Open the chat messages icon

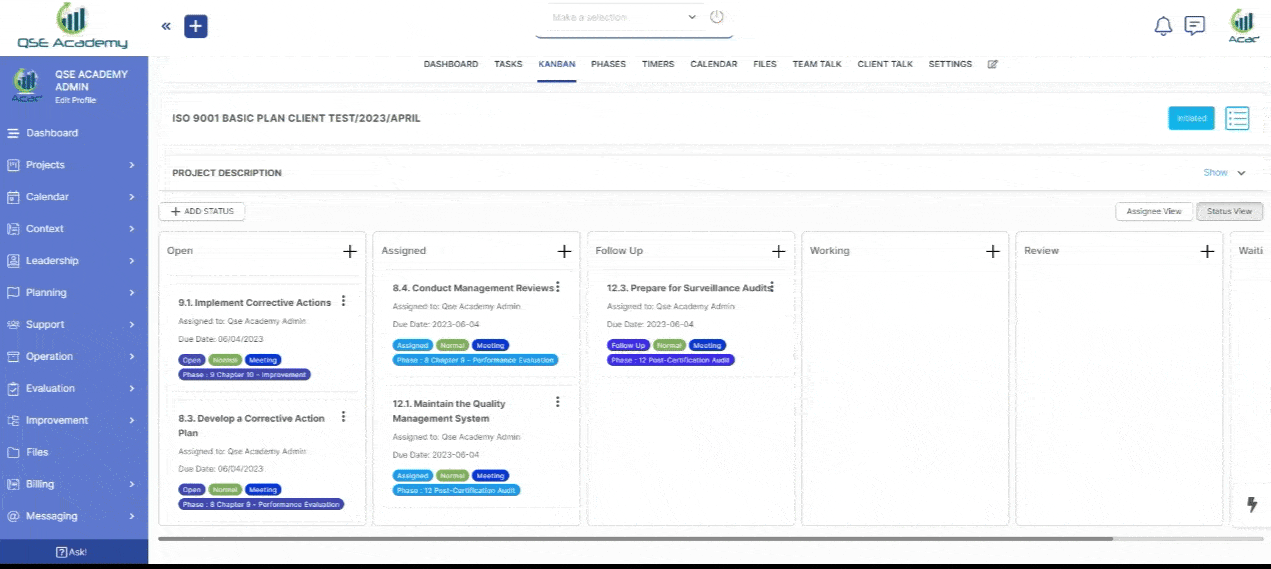(1195, 26)
